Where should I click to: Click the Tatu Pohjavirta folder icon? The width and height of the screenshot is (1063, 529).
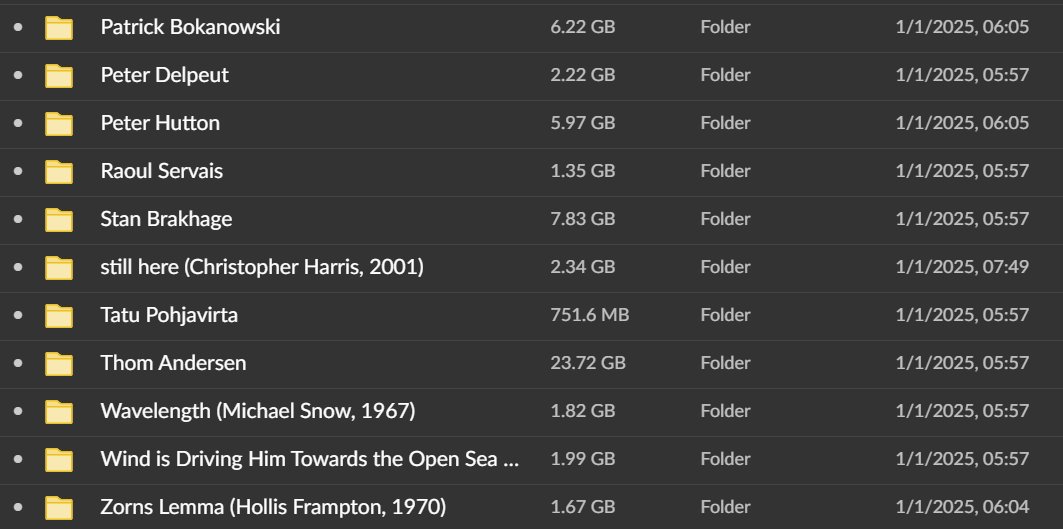pos(59,316)
